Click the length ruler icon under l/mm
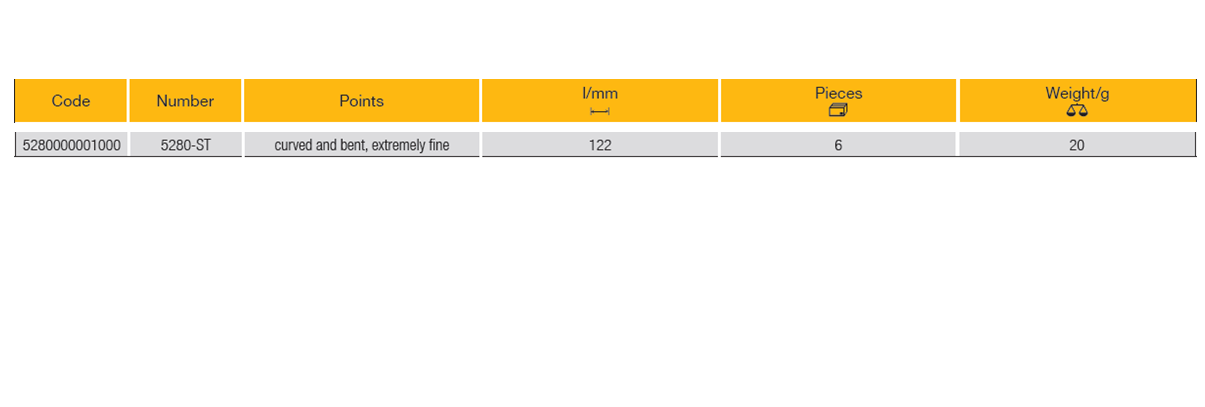 (600, 111)
